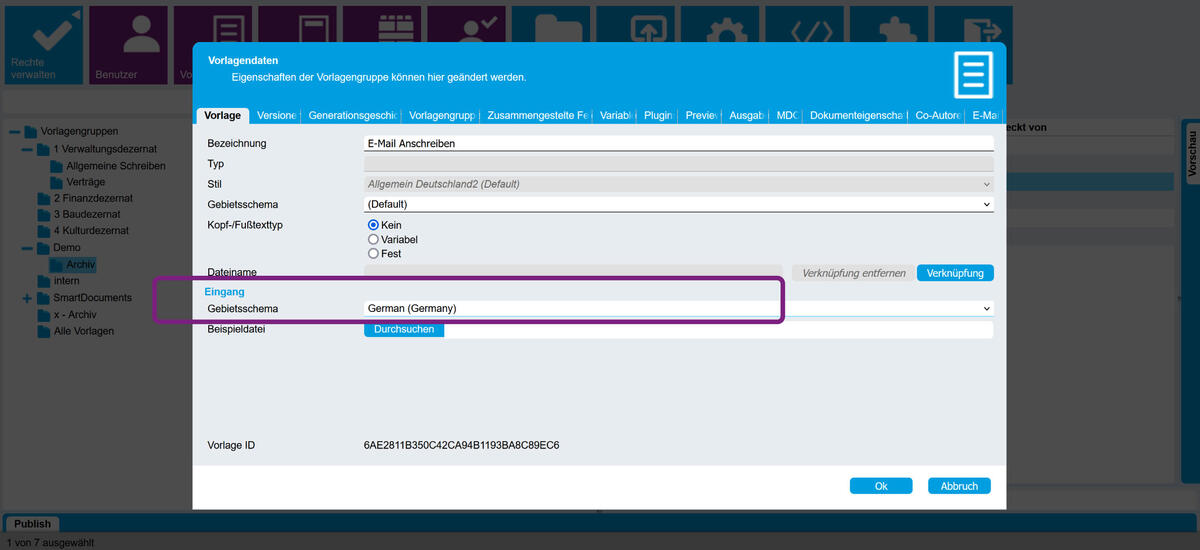Click the Vorlagengruppen root folder icon
1200x550 pixels.
(31, 131)
